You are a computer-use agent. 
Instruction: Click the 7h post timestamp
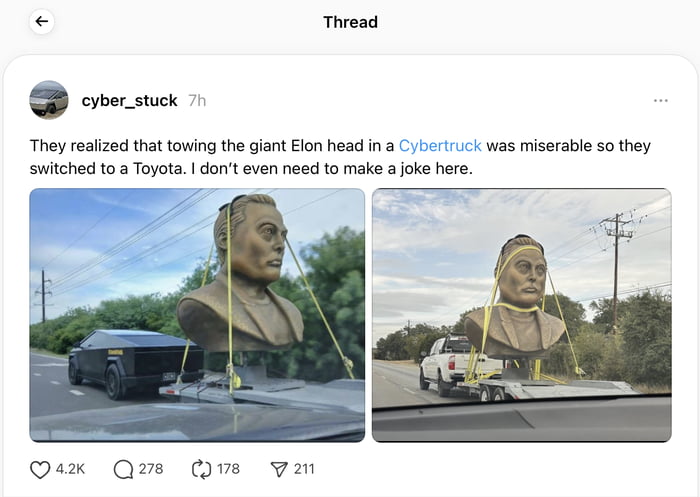coord(197,101)
